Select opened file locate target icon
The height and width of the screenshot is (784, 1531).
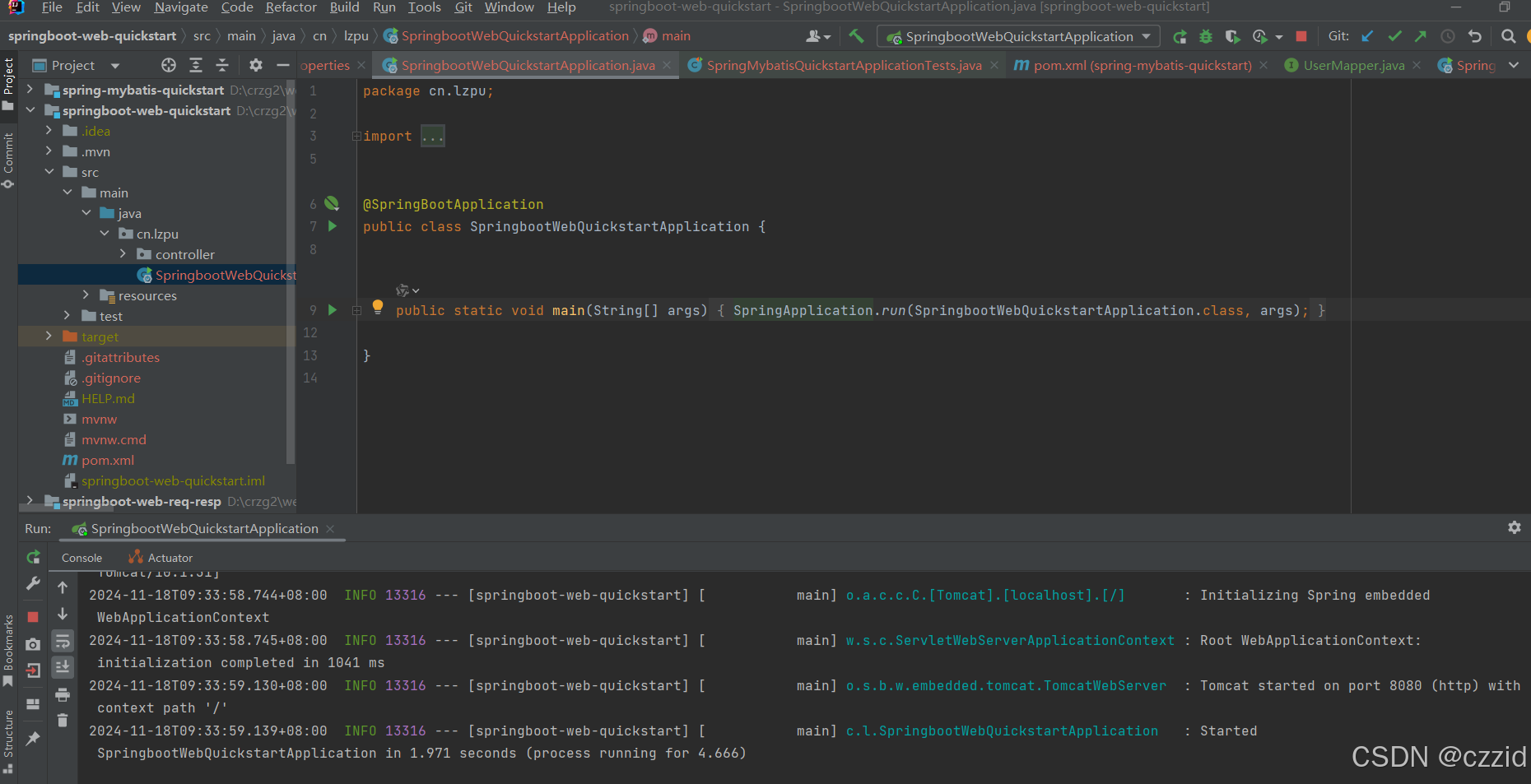coord(169,65)
